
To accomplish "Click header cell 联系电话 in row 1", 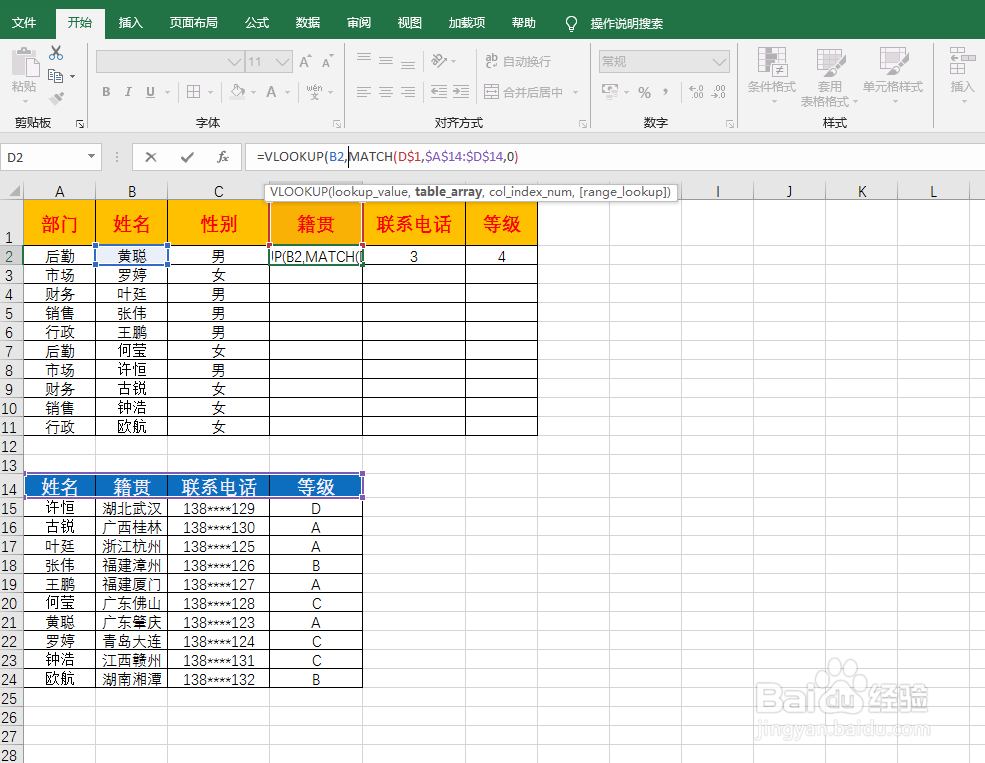I will coord(414,224).
